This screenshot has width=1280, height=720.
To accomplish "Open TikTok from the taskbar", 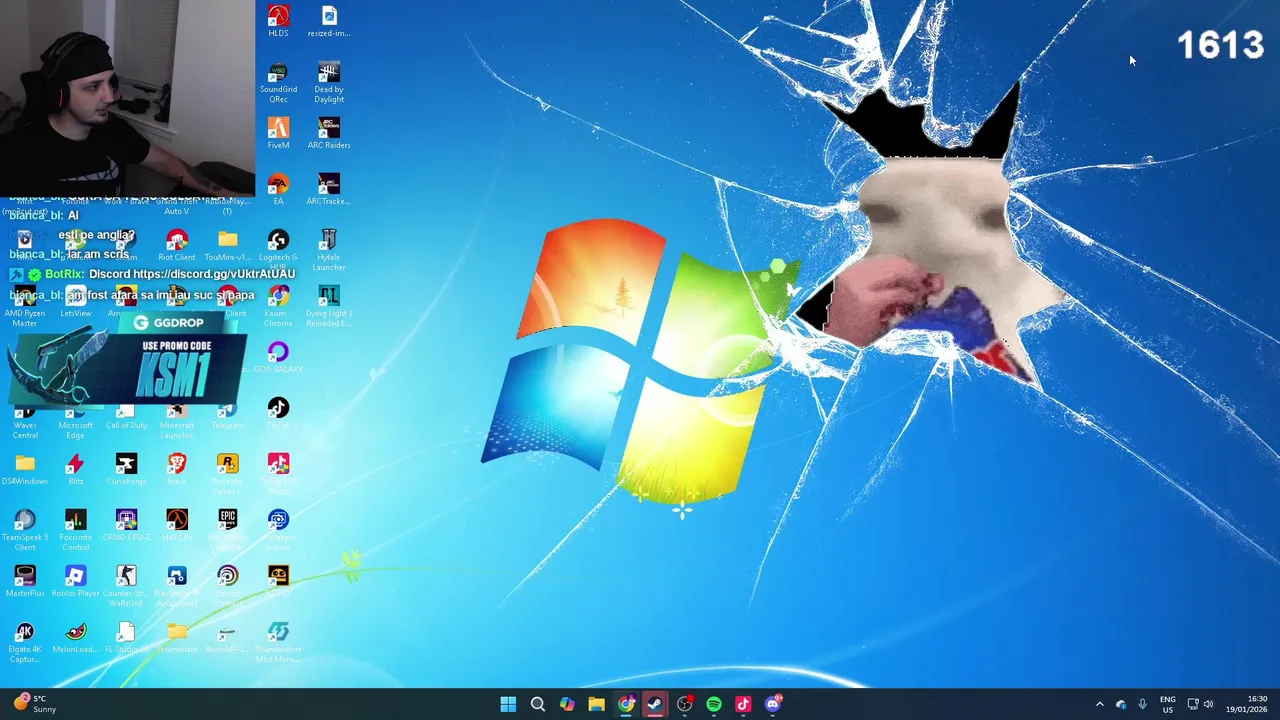I will [743, 704].
